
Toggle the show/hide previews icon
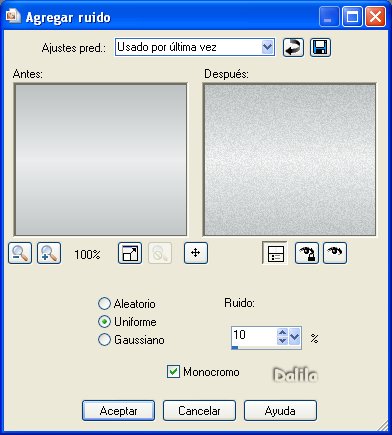coord(275,253)
